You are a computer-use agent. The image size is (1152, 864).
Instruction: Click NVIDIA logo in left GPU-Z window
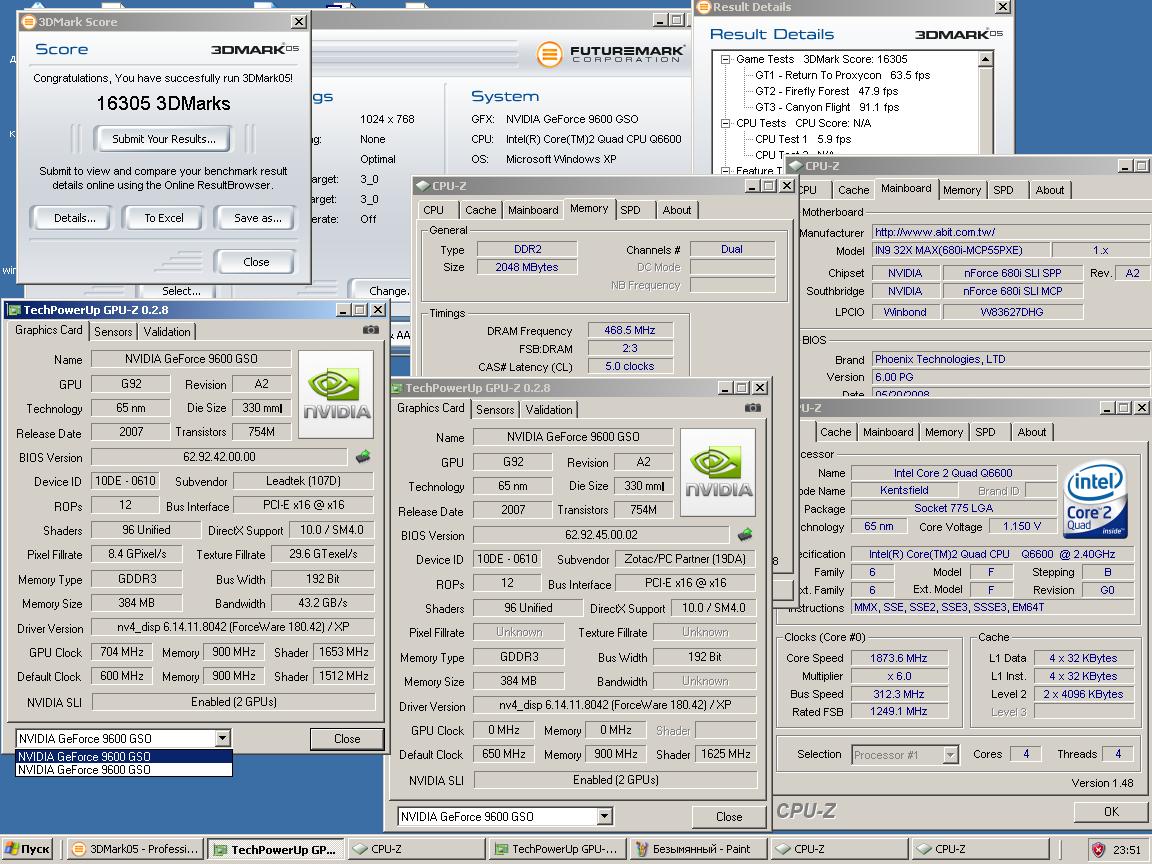(336, 395)
